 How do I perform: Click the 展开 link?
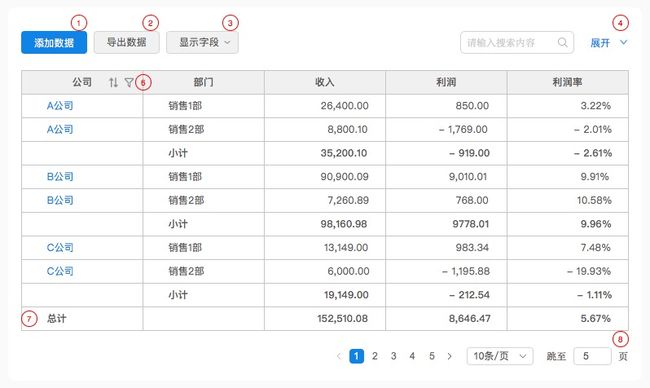tap(600, 43)
